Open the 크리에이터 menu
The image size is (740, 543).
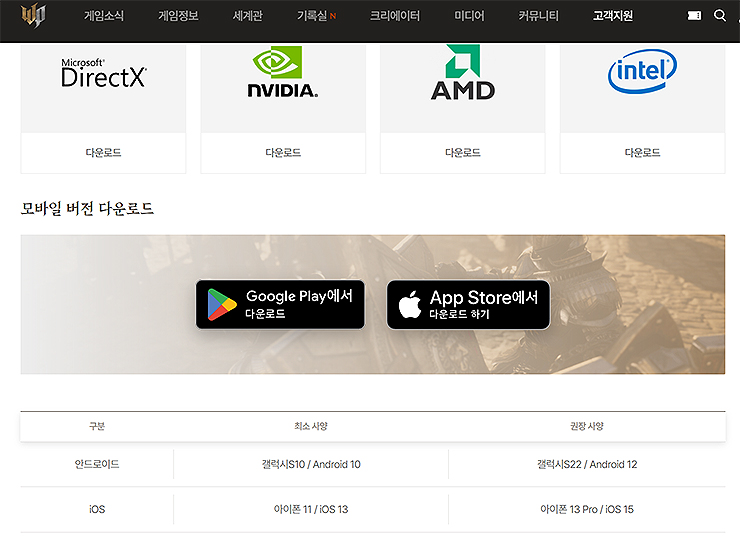395,16
